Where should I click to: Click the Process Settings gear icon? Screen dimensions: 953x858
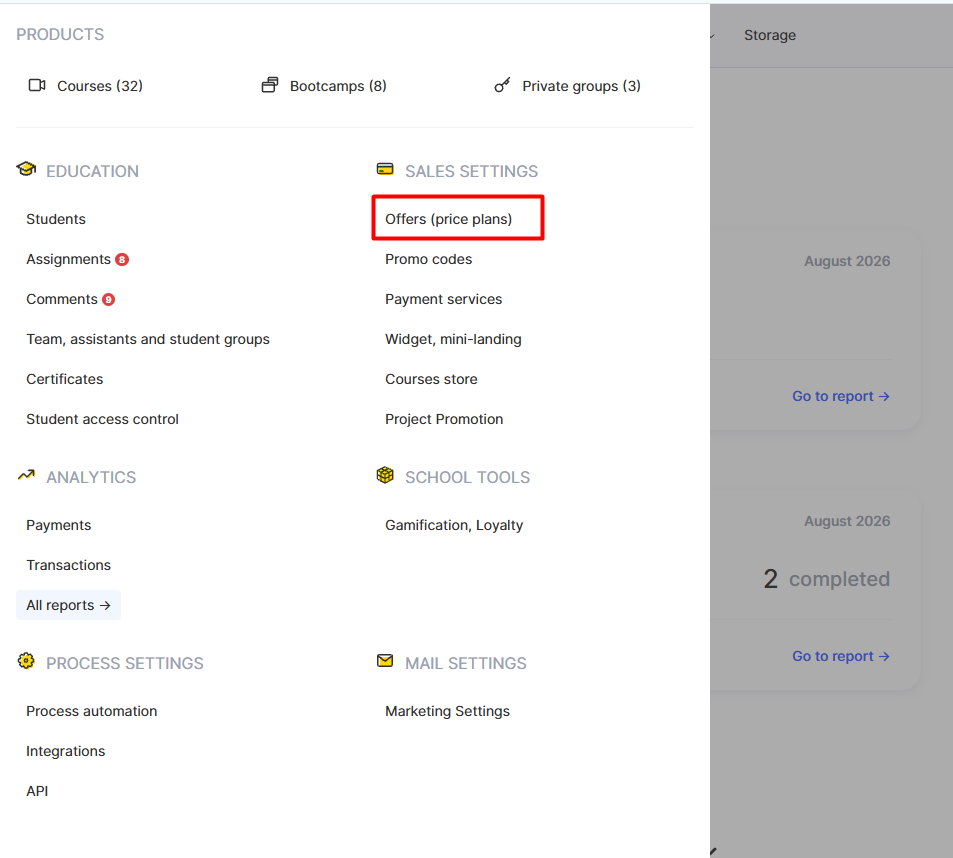(x=26, y=661)
